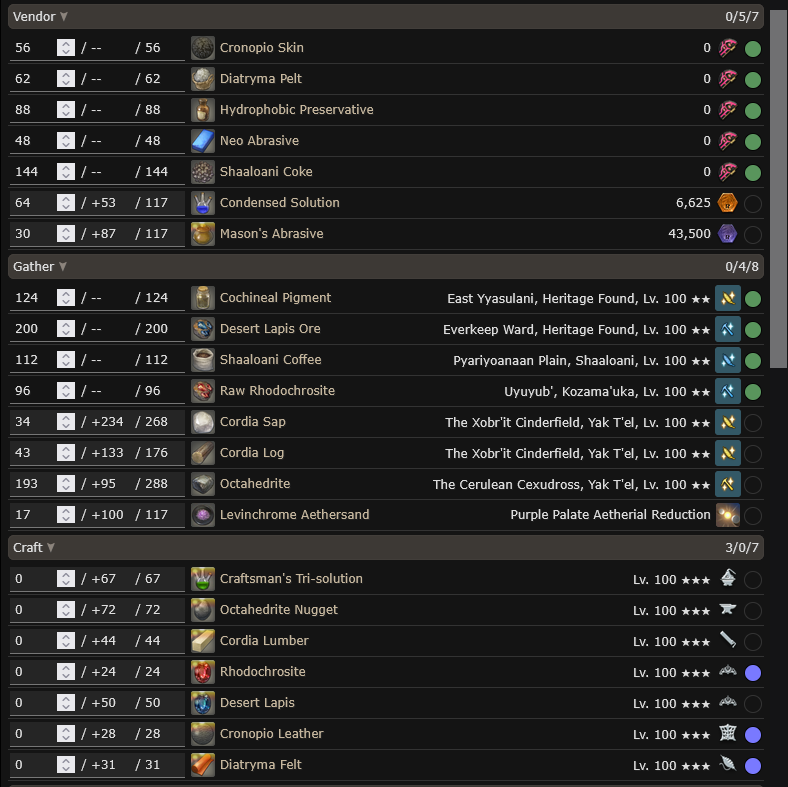Open the Octahedrite Nugget item link
The height and width of the screenshot is (787, 788).
(x=278, y=610)
